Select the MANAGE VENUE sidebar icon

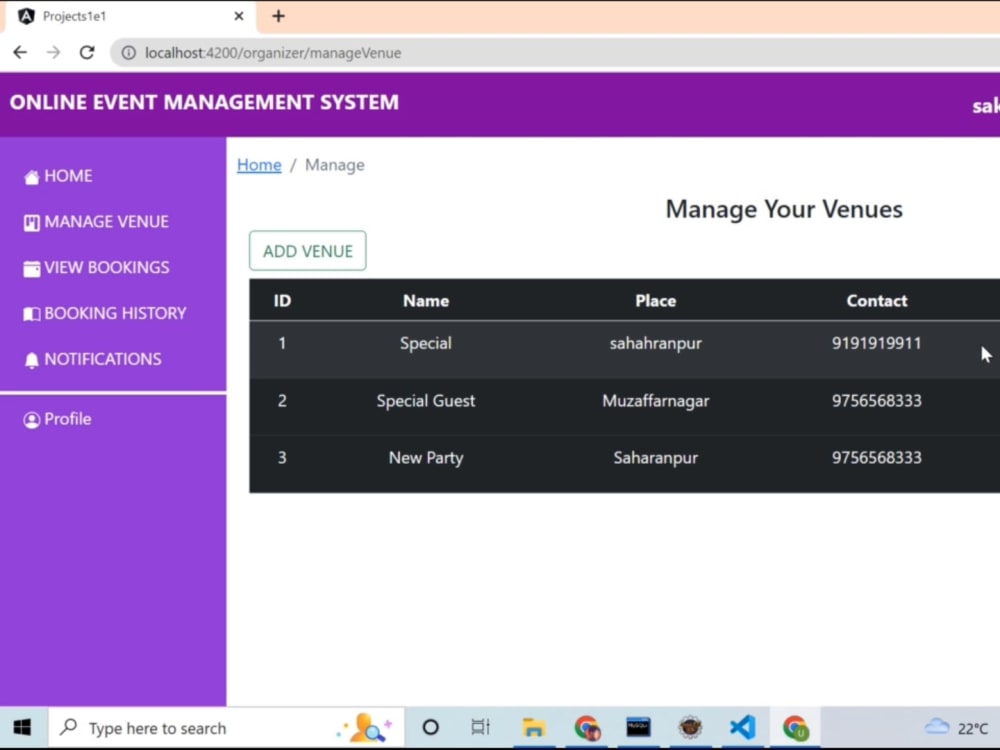[x=31, y=221]
